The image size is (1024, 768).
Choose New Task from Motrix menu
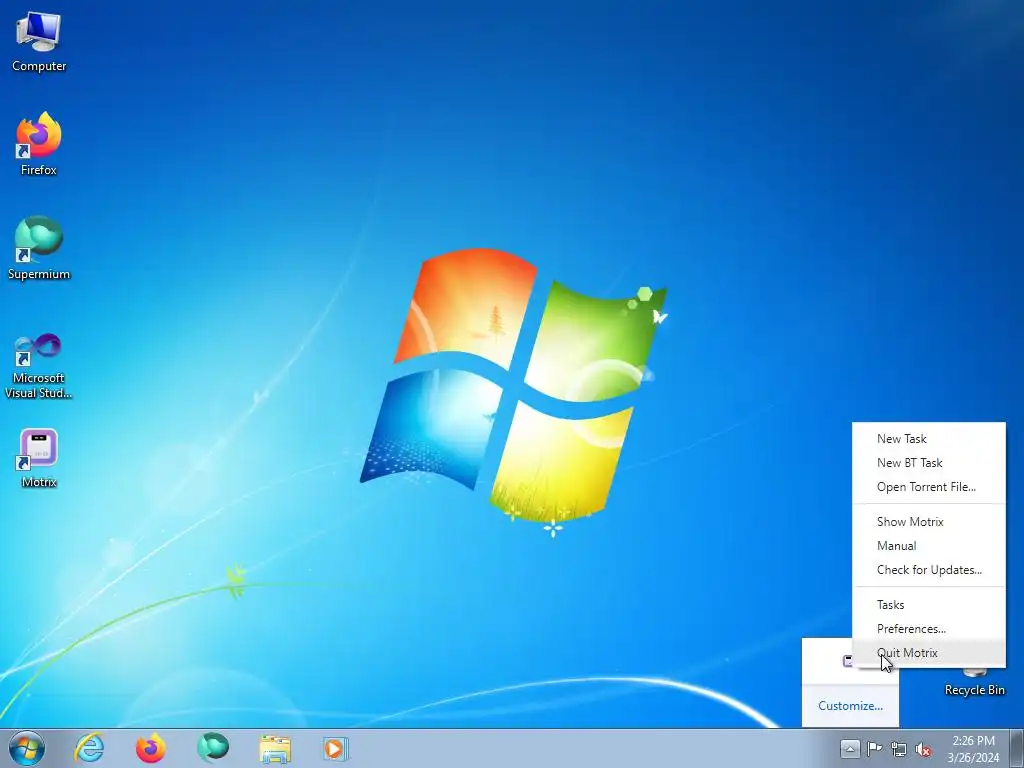pyautogui.click(x=929, y=439)
